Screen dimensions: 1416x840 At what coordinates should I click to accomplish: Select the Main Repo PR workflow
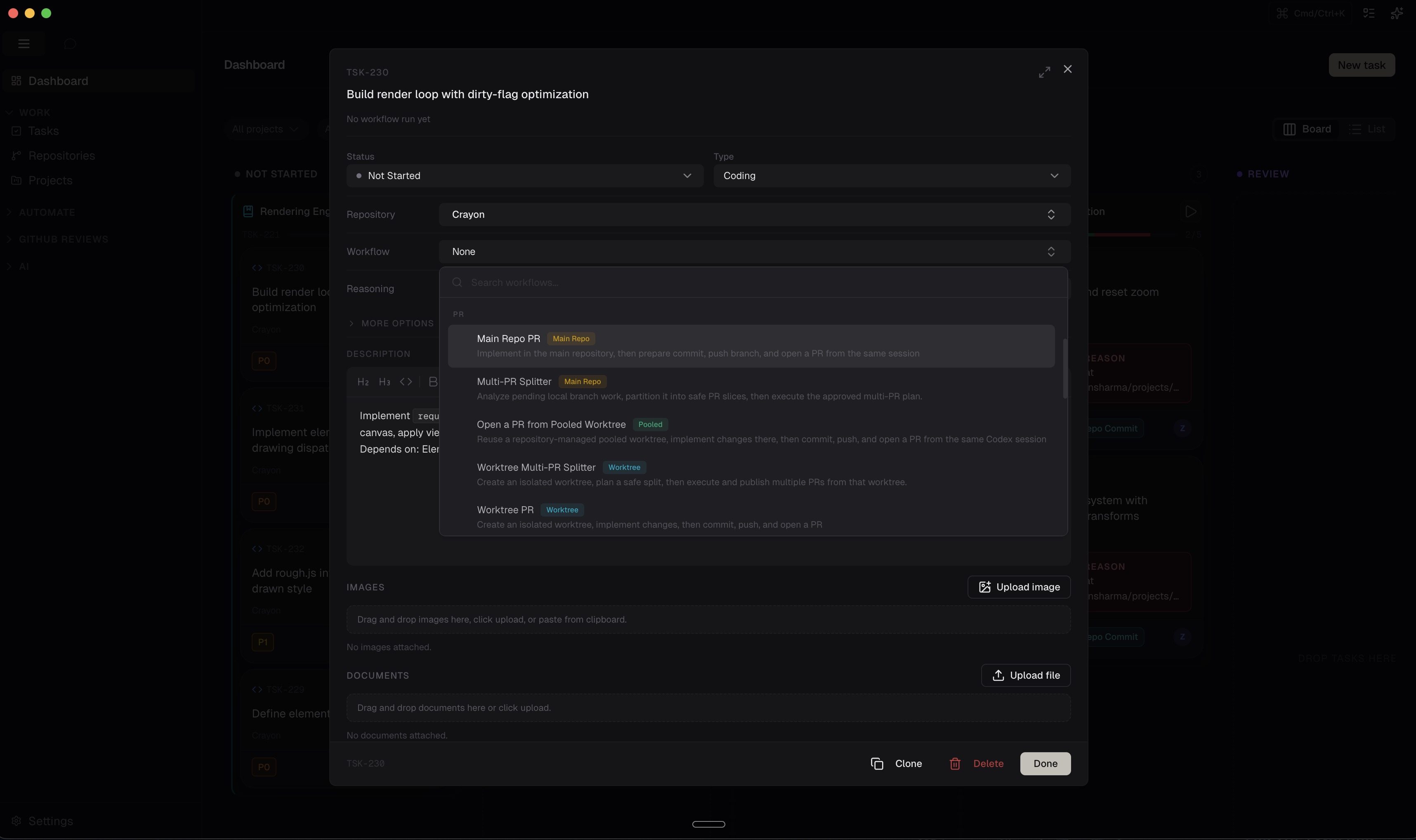pos(751,346)
